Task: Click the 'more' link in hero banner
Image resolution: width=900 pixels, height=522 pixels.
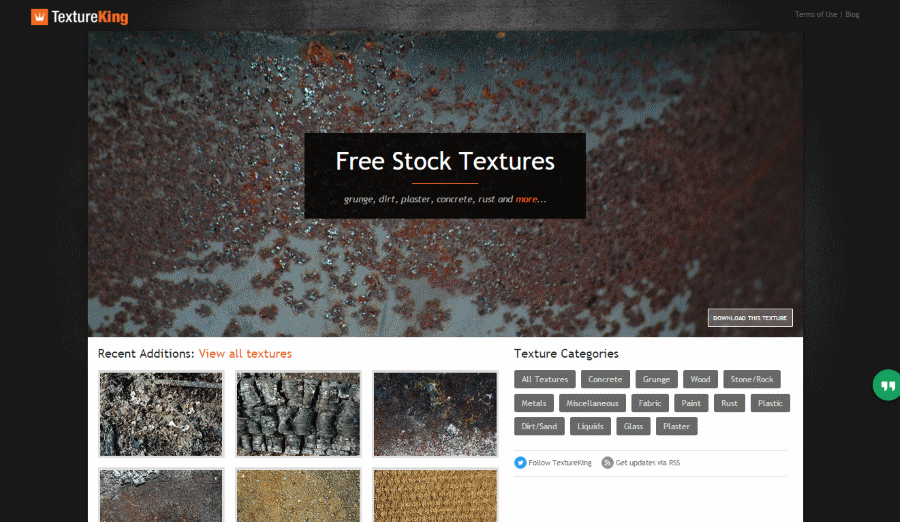Action: tap(526, 199)
